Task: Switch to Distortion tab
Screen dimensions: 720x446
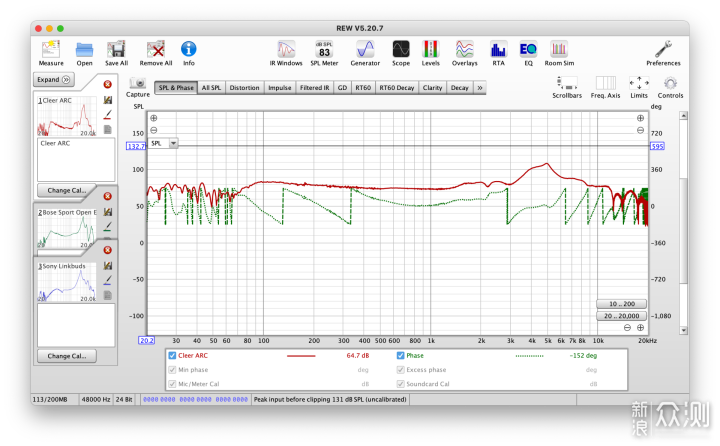Action: click(x=244, y=88)
